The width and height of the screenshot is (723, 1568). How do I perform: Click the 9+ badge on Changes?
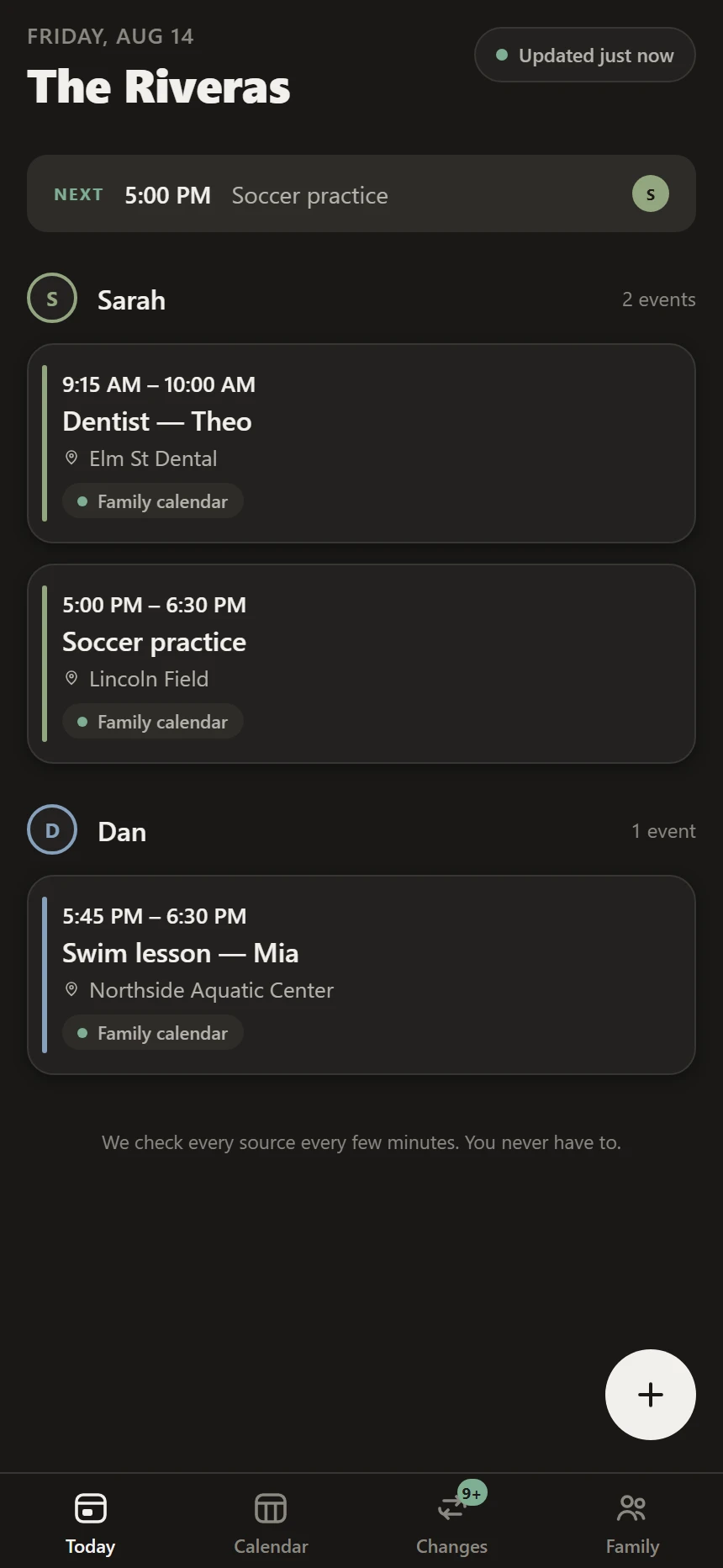[472, 1493]
